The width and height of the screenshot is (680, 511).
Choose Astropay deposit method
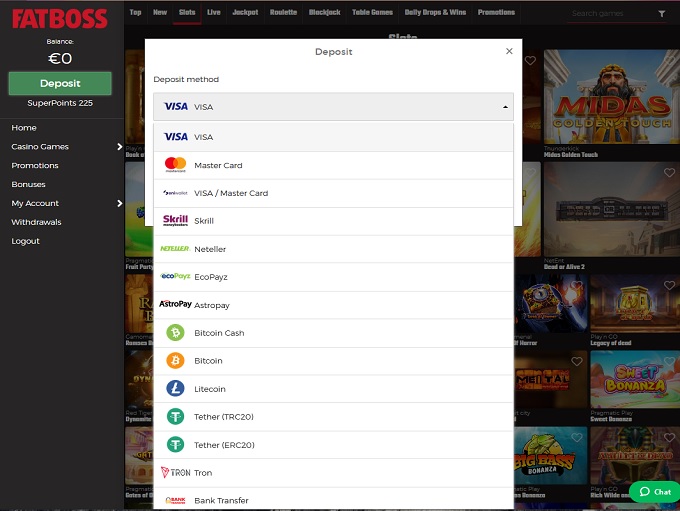333,305
